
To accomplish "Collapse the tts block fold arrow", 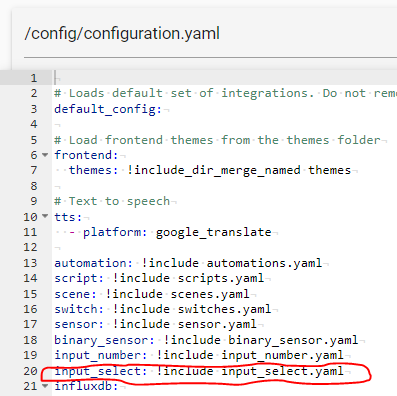I will pos(45,216).
